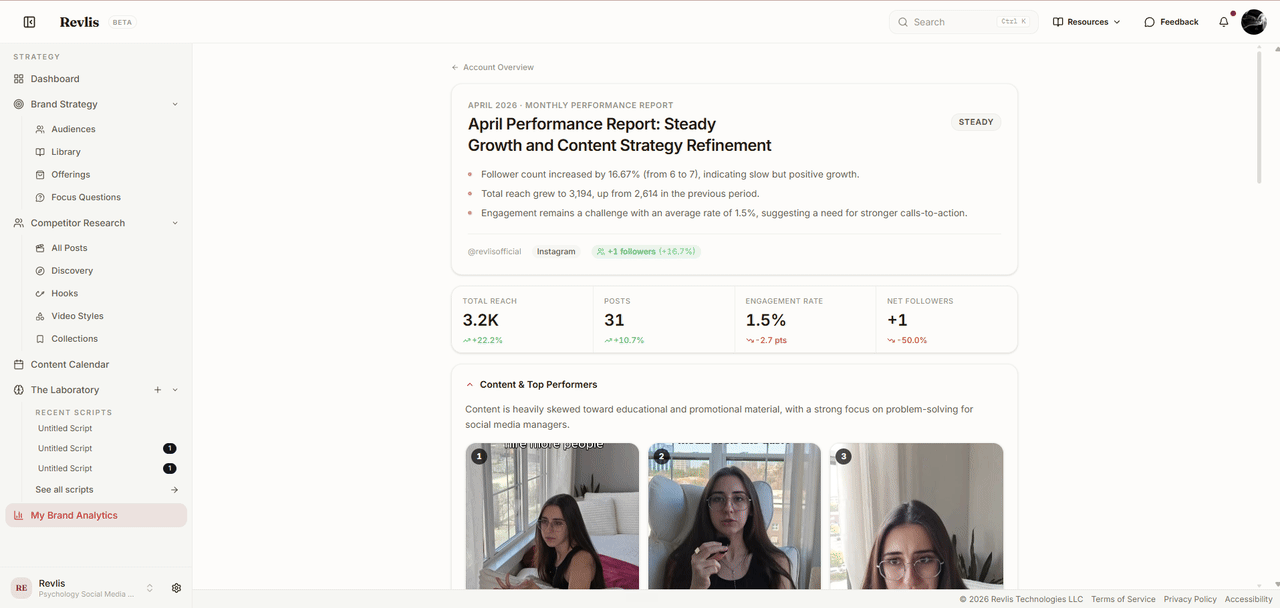Open notifications using the bell icon
Viewport: 1280px width, 608px height.
[1224, 22]
